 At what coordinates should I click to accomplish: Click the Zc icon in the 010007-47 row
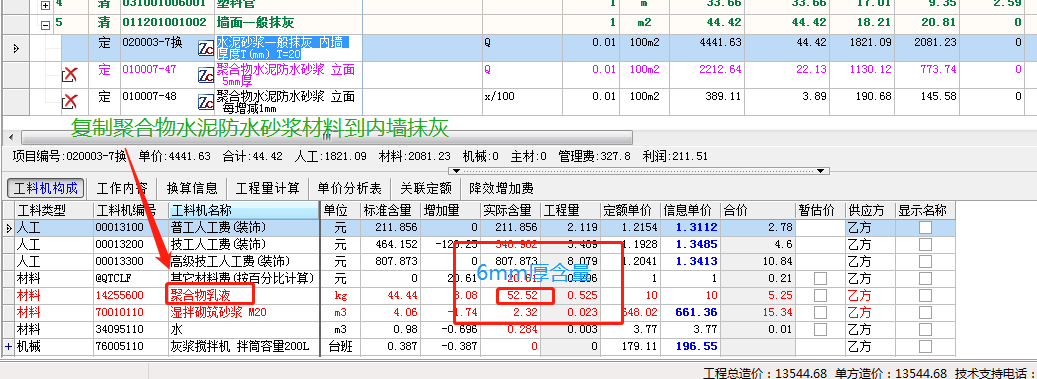pyautogui.click(x=206, y=75)
